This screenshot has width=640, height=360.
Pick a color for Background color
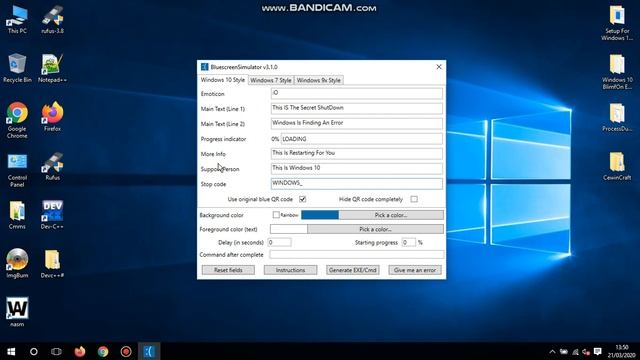pyautogui.click(x=391, y=215)
